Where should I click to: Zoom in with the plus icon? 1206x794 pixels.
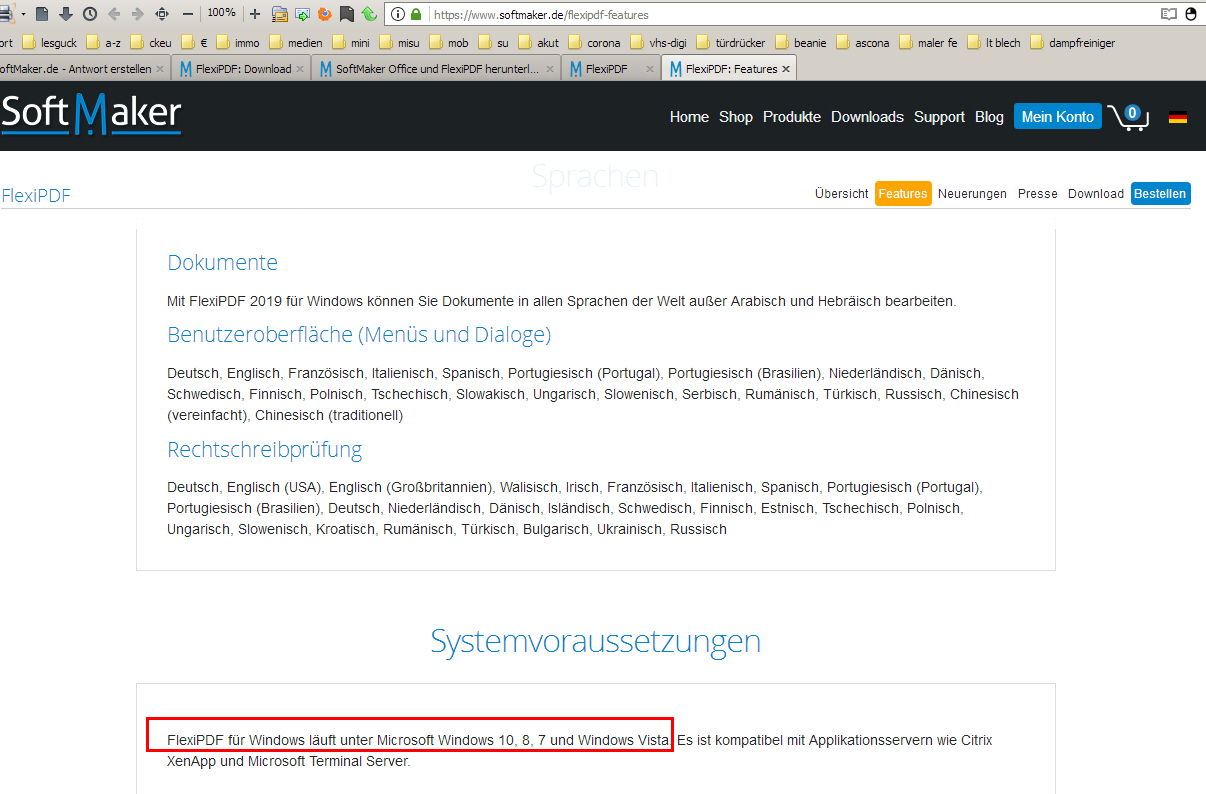255,14
